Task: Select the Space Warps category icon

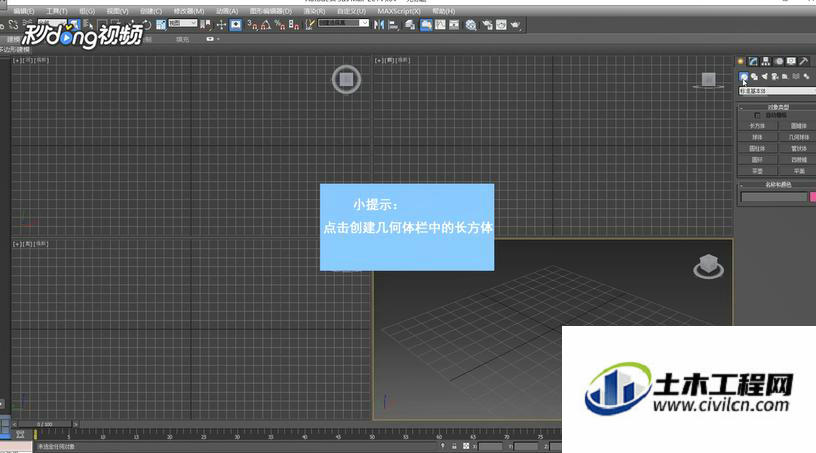Action: [796, 77]
